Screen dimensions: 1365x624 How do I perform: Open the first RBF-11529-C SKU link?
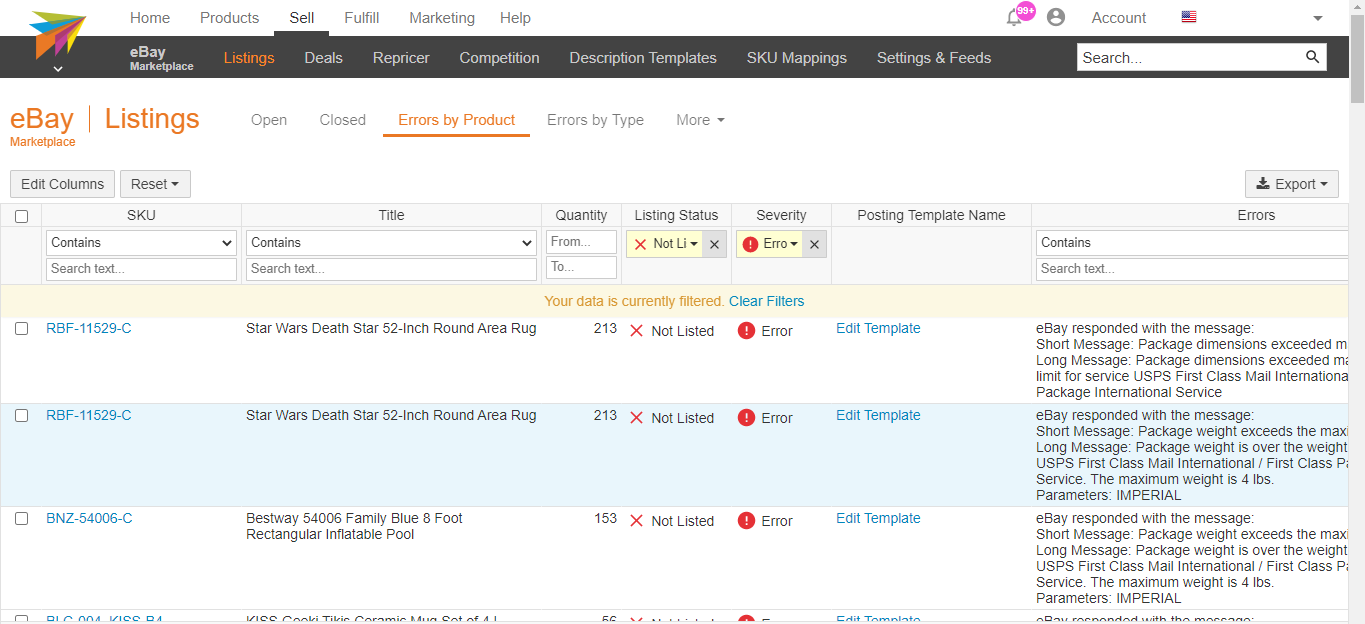(89, 328)
